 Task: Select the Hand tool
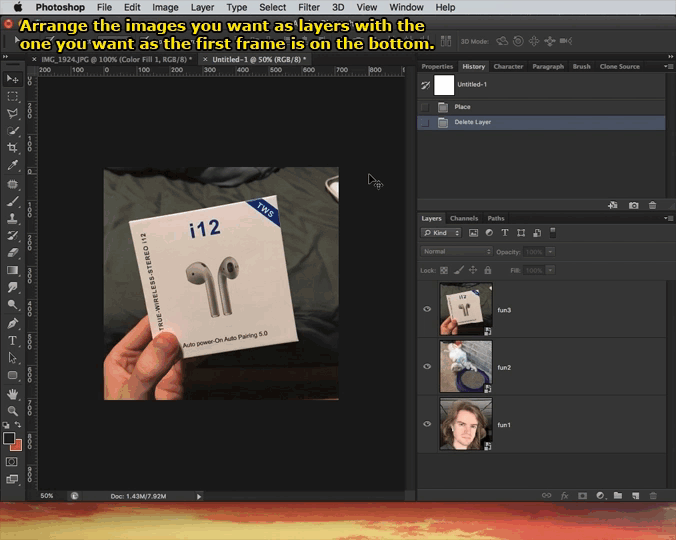coord(12,393)
